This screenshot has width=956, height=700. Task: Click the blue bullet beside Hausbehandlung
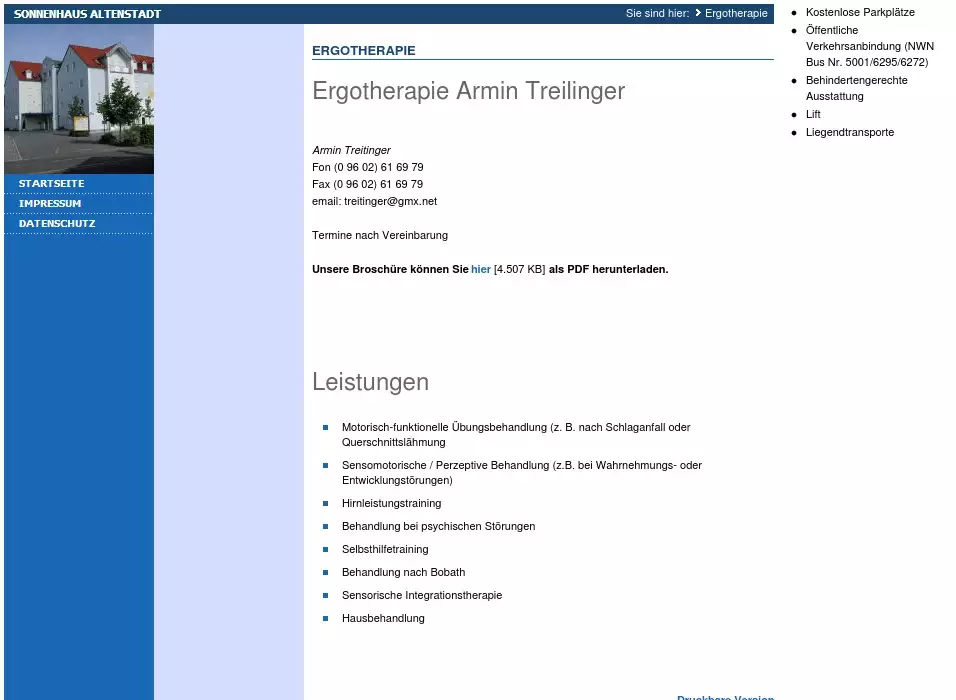(x=325, y=619)
